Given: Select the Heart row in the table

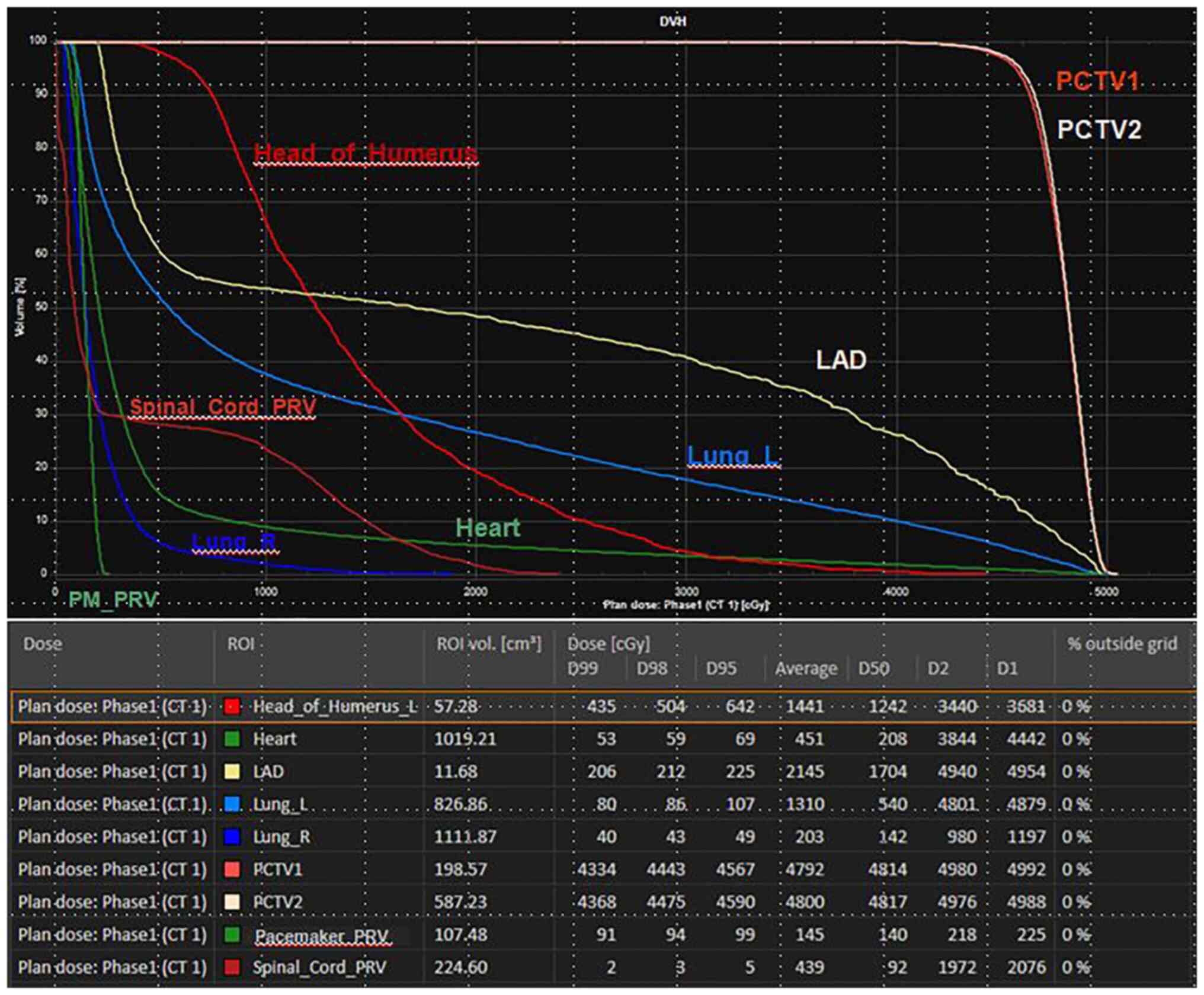Looking at the screenshot, I should (275, 739).
